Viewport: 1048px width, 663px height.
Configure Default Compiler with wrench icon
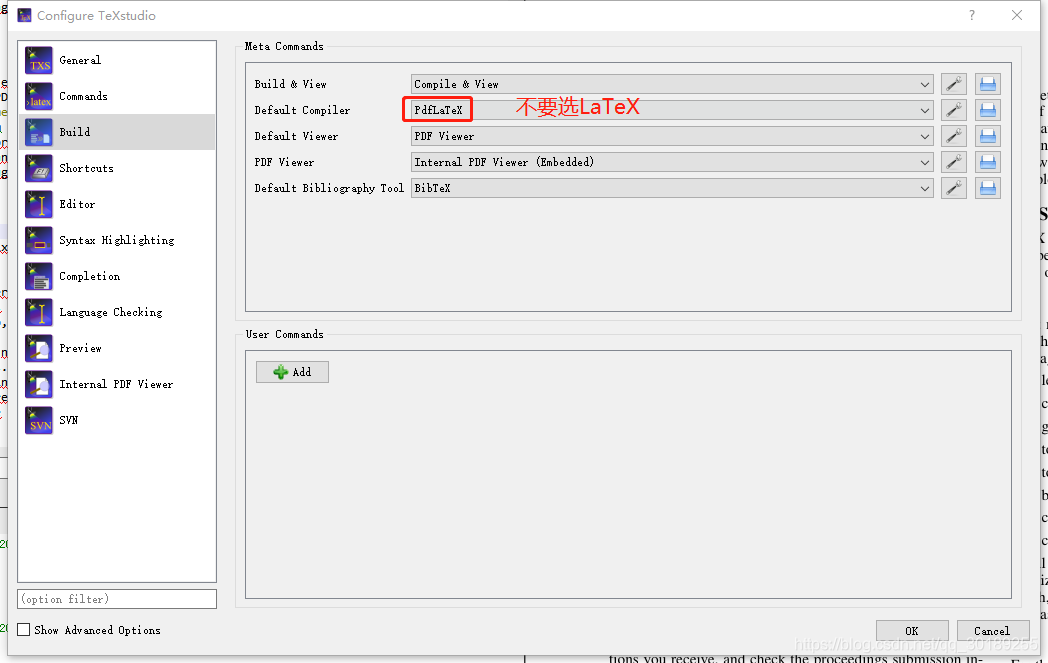[x=954, y=110]
